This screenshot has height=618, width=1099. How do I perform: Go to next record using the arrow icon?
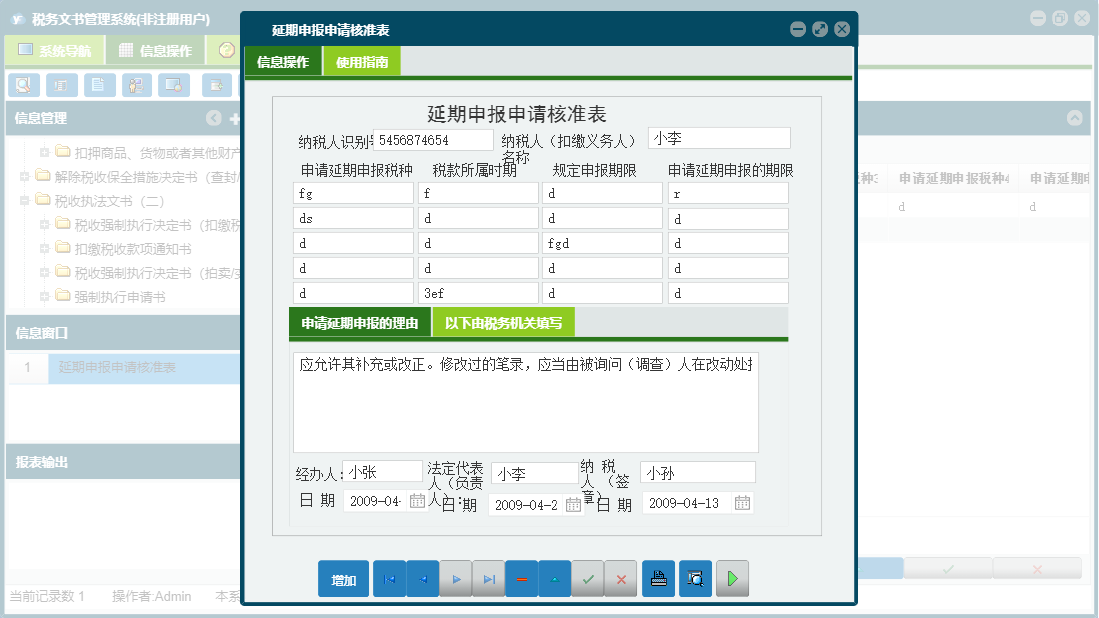pyautogui.click(x=455, y=578)
